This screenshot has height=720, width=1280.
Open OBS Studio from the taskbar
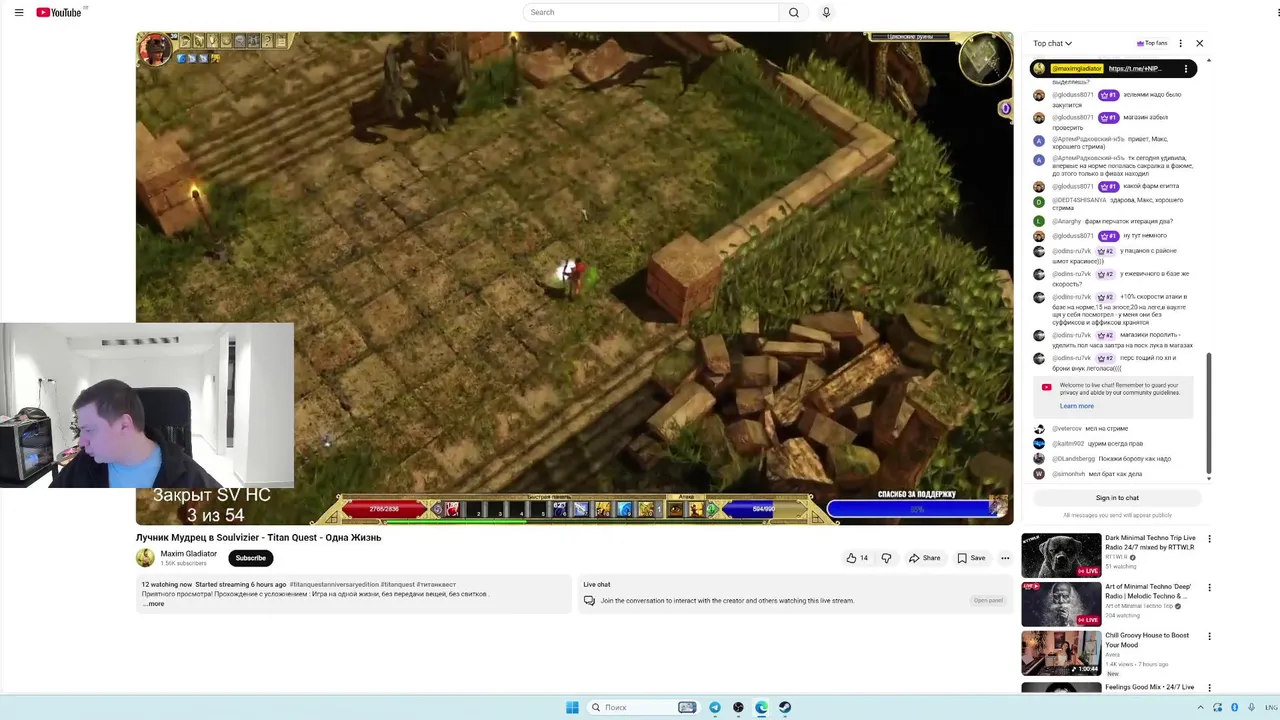(x=738, y=707)
